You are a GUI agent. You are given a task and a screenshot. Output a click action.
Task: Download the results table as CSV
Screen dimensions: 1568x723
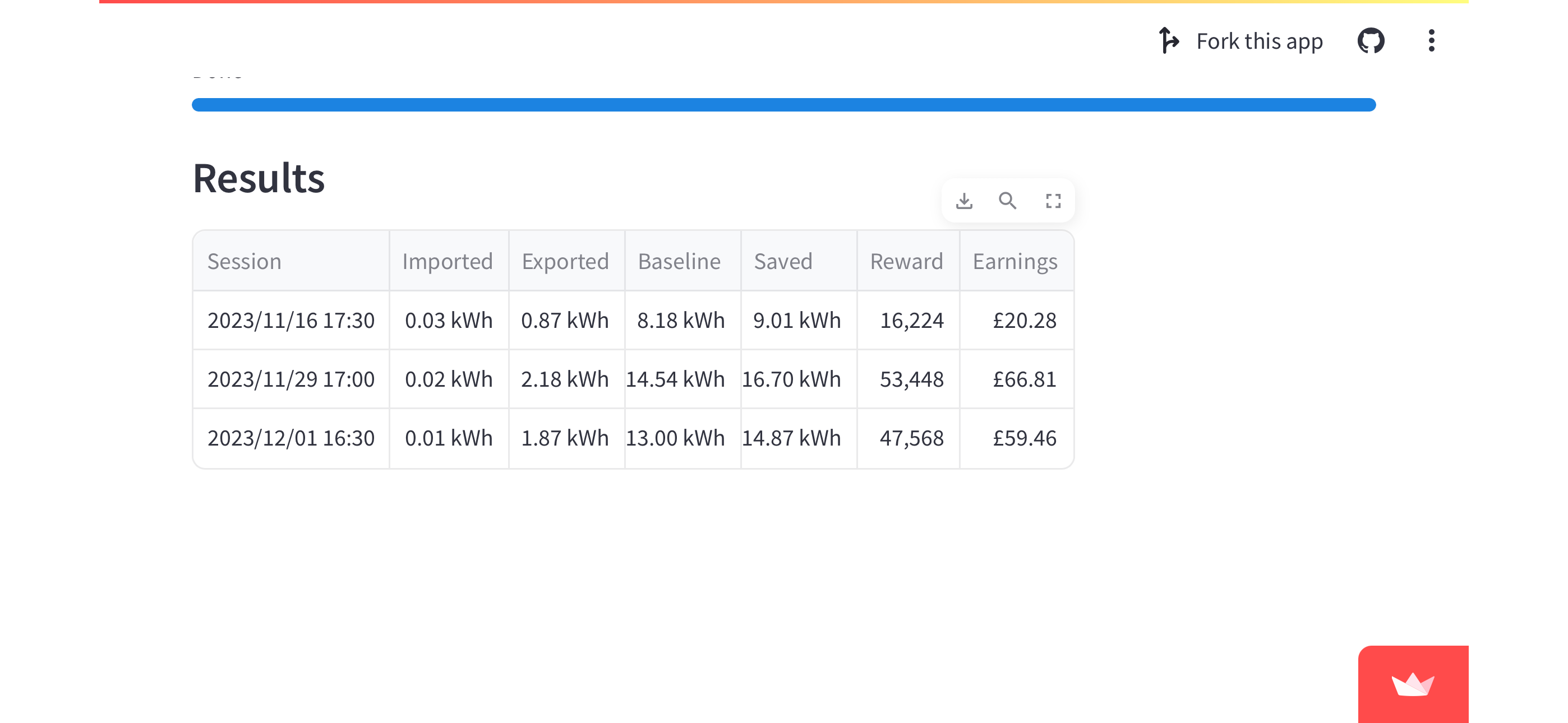point(964,201)
